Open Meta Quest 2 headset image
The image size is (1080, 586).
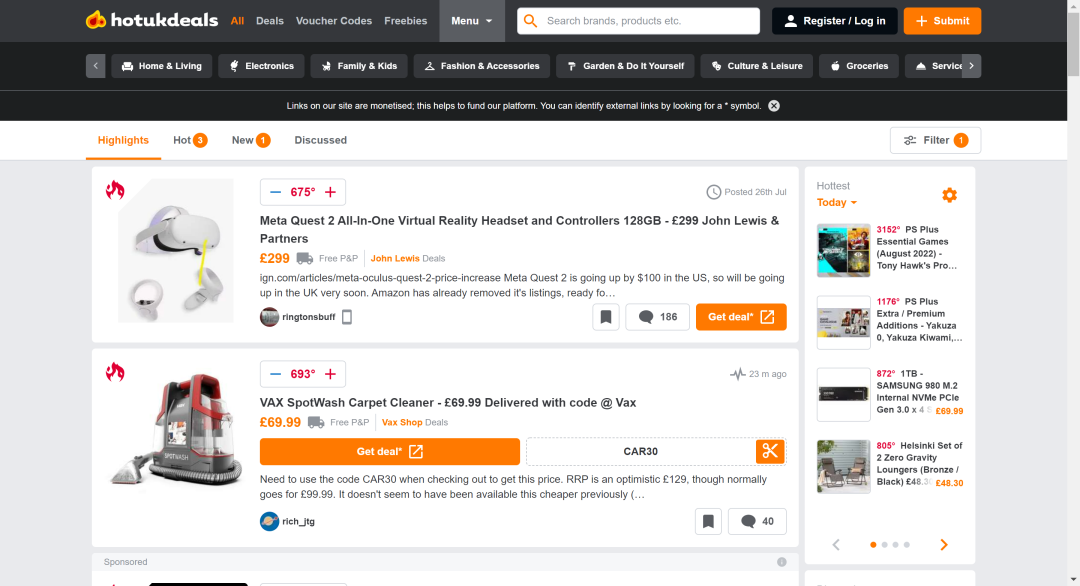coord(176,251)
